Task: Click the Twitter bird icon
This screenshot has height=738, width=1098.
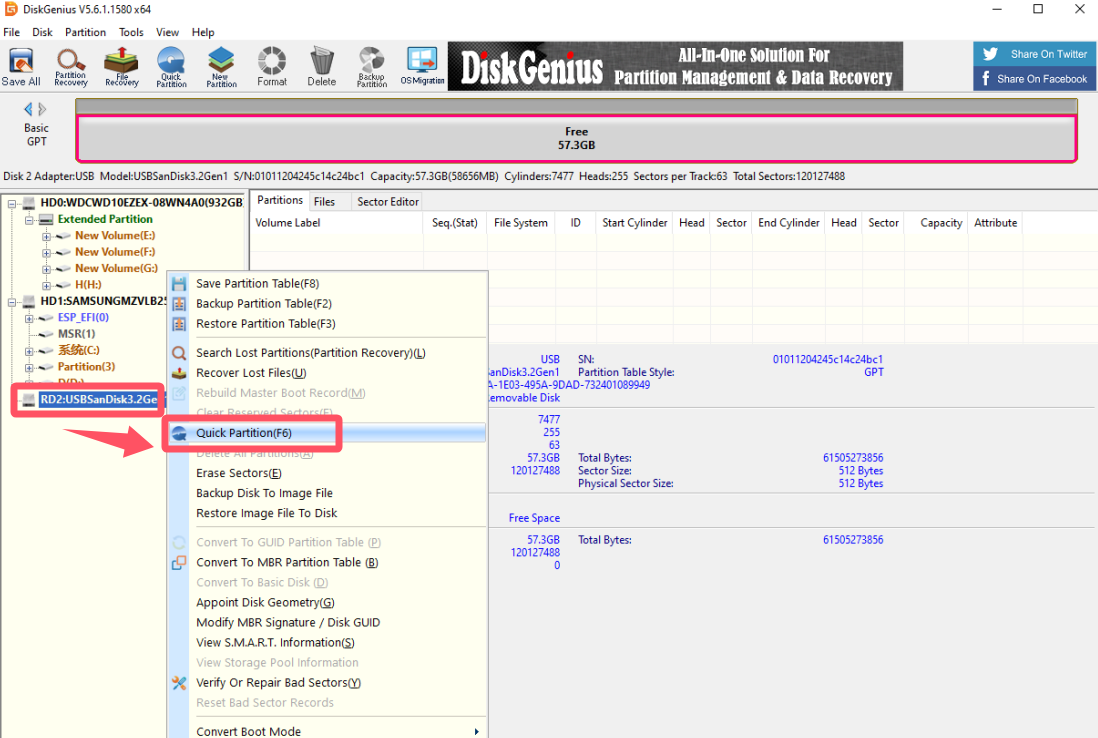Action: tap(990, 54)
